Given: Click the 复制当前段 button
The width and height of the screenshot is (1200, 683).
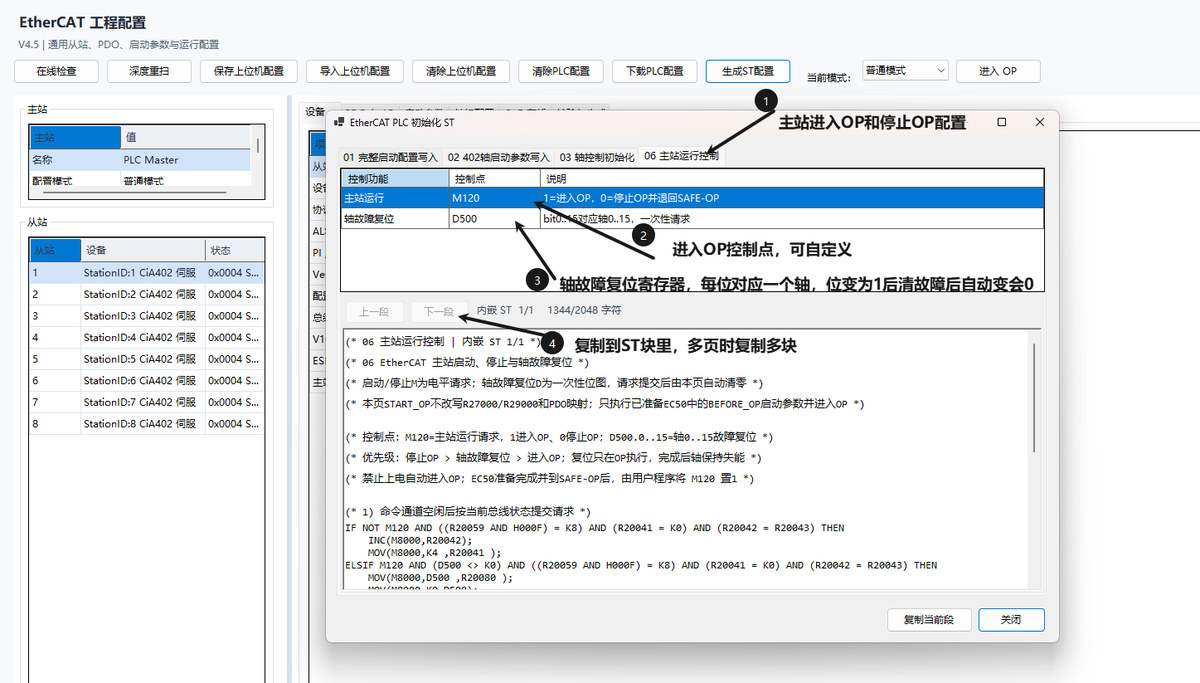Looking at the screenshot, I should point(929,619).
